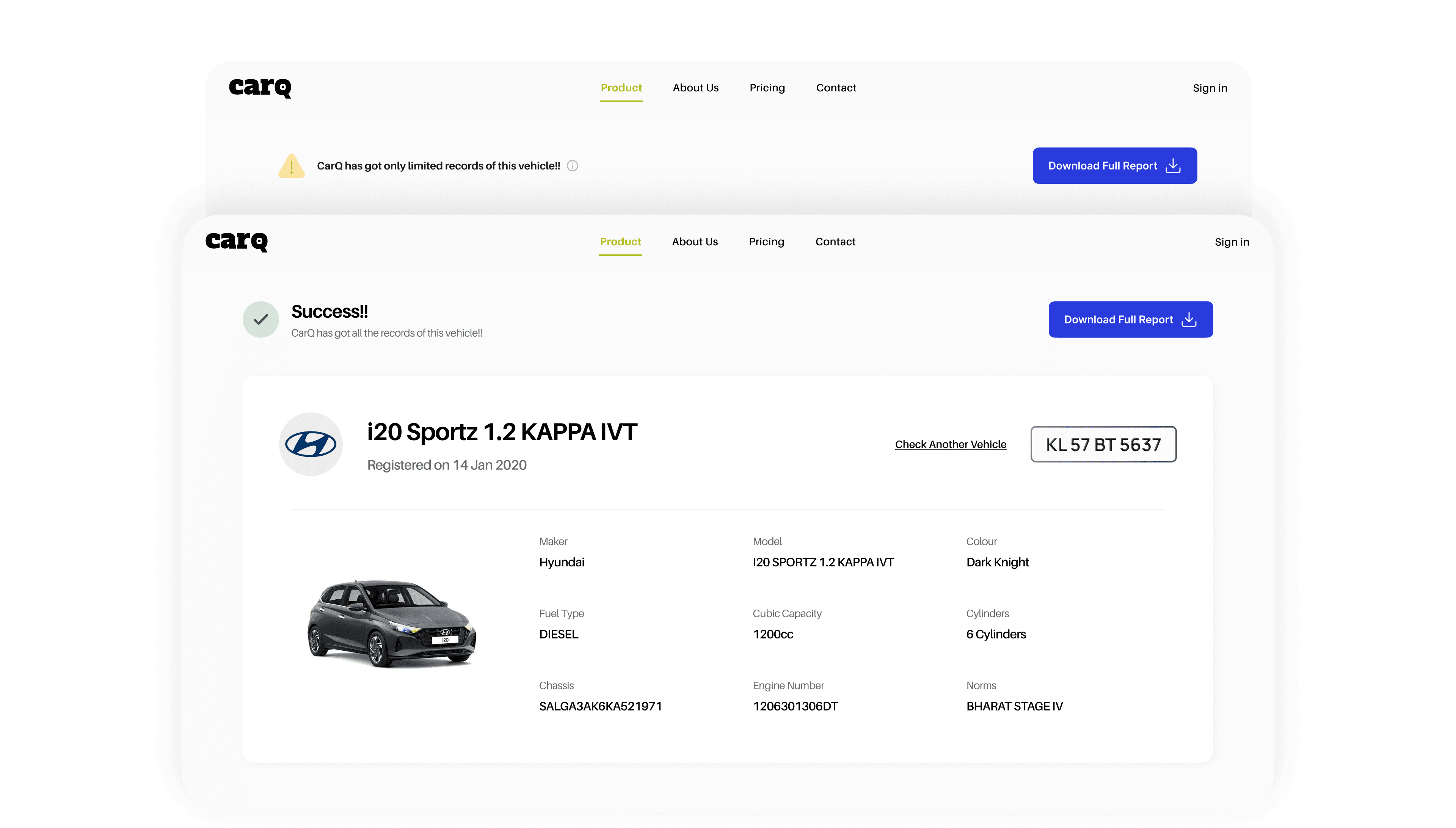Image resolution: width=1456 pixels, height=828 pixels.
Task: Click the Hyundai brand logo
Action: [x=311, y=444]
